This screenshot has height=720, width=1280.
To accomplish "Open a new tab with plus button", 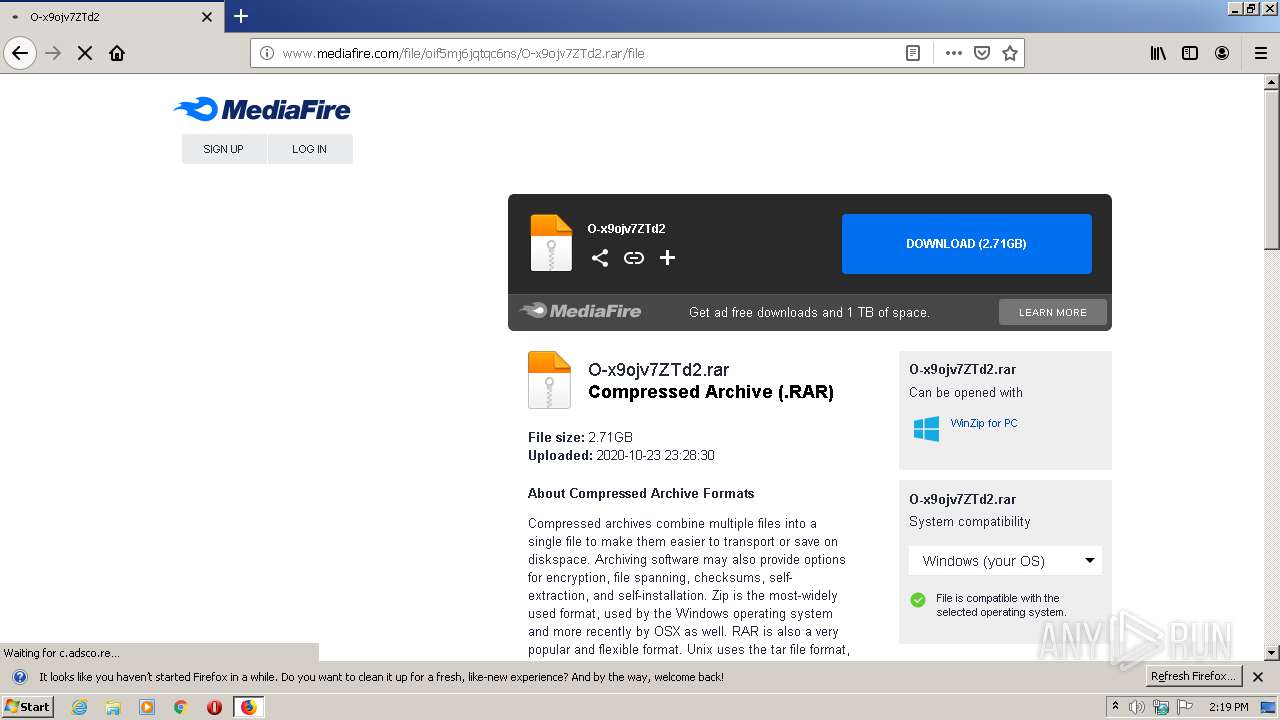I will 241,16.
